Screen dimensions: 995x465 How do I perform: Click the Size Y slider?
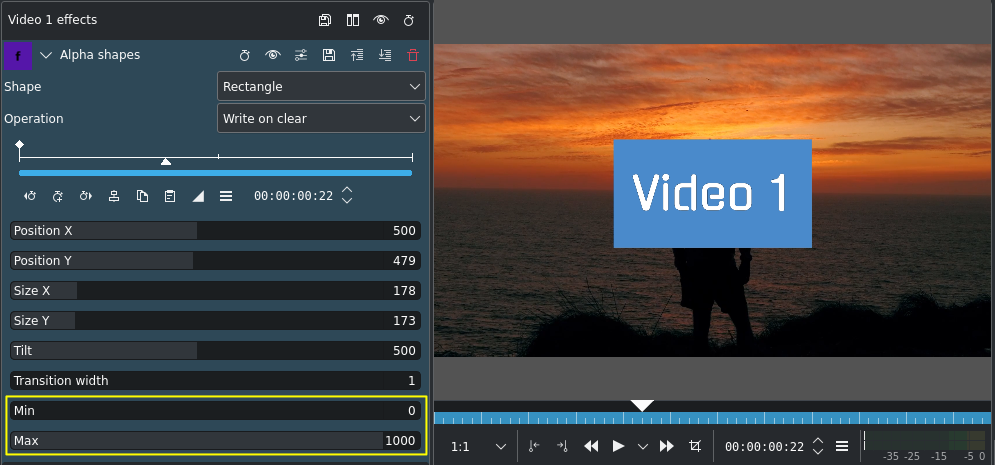pyautogui.click(x=216, y=321)
